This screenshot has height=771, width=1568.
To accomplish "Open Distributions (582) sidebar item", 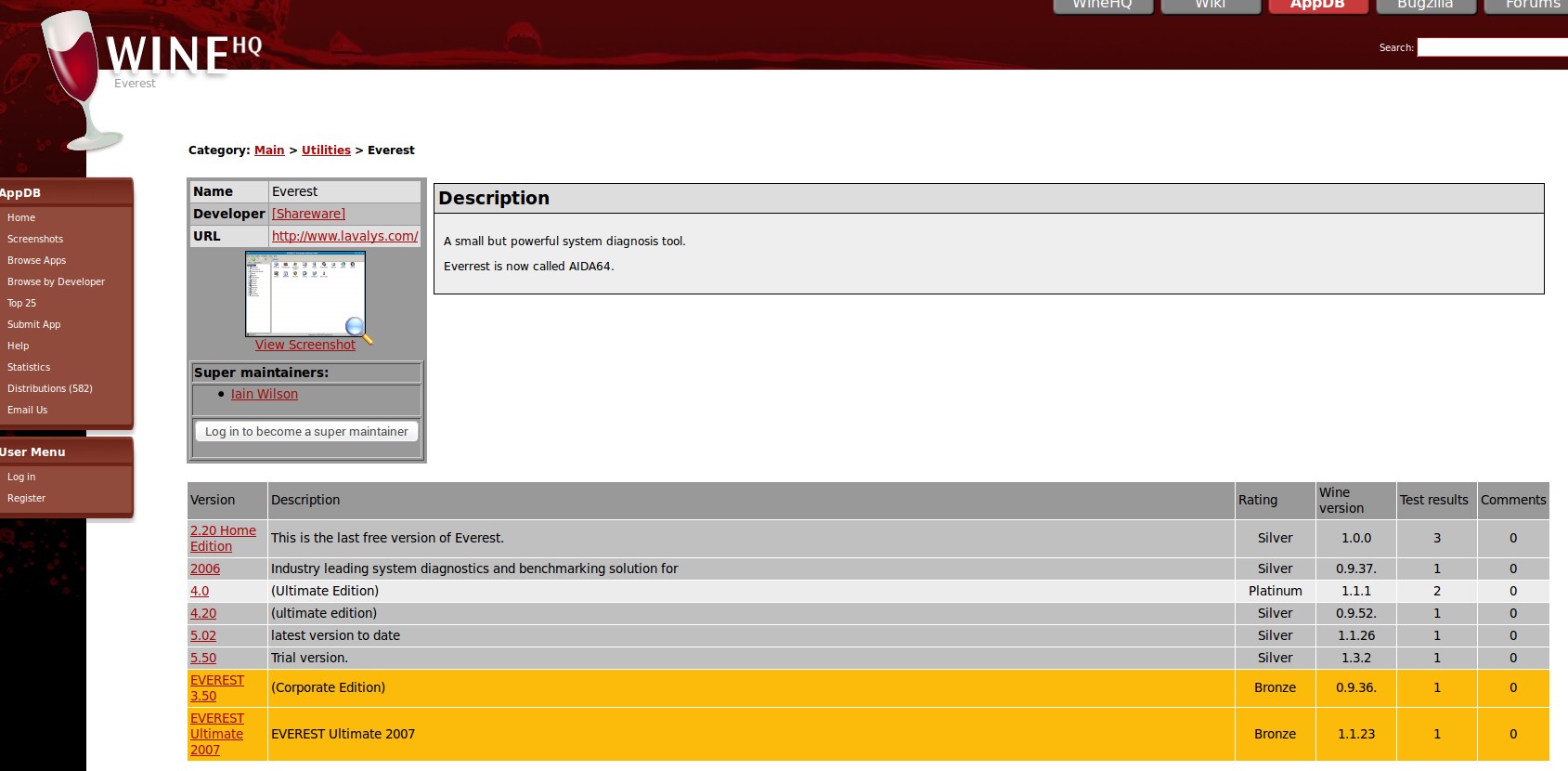I will pyautogui.click(x=50, y=388).
